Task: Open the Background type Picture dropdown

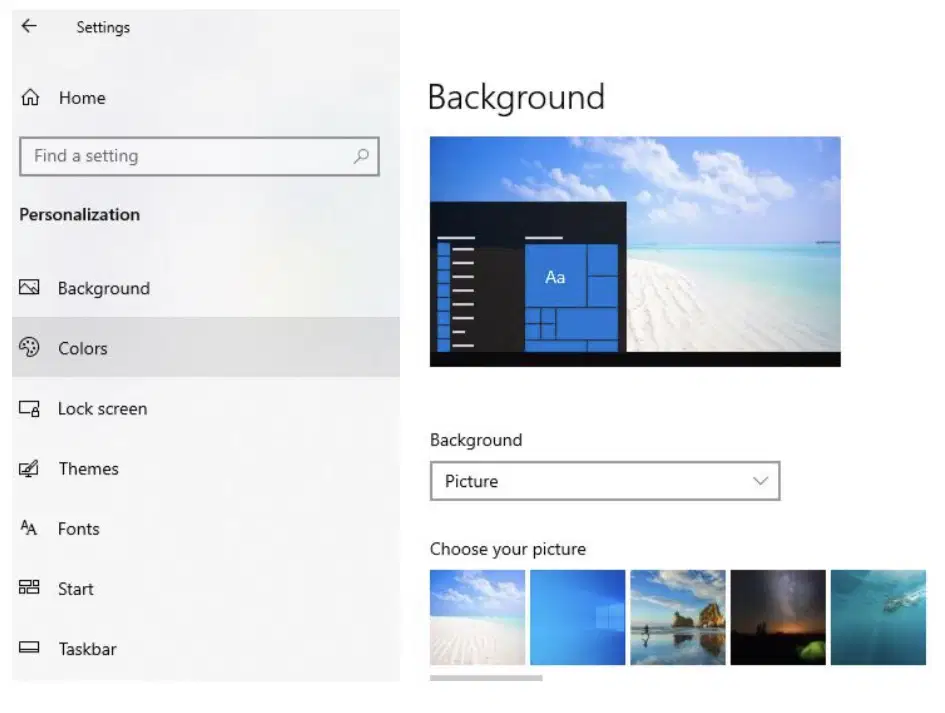Action: [605, 481]
